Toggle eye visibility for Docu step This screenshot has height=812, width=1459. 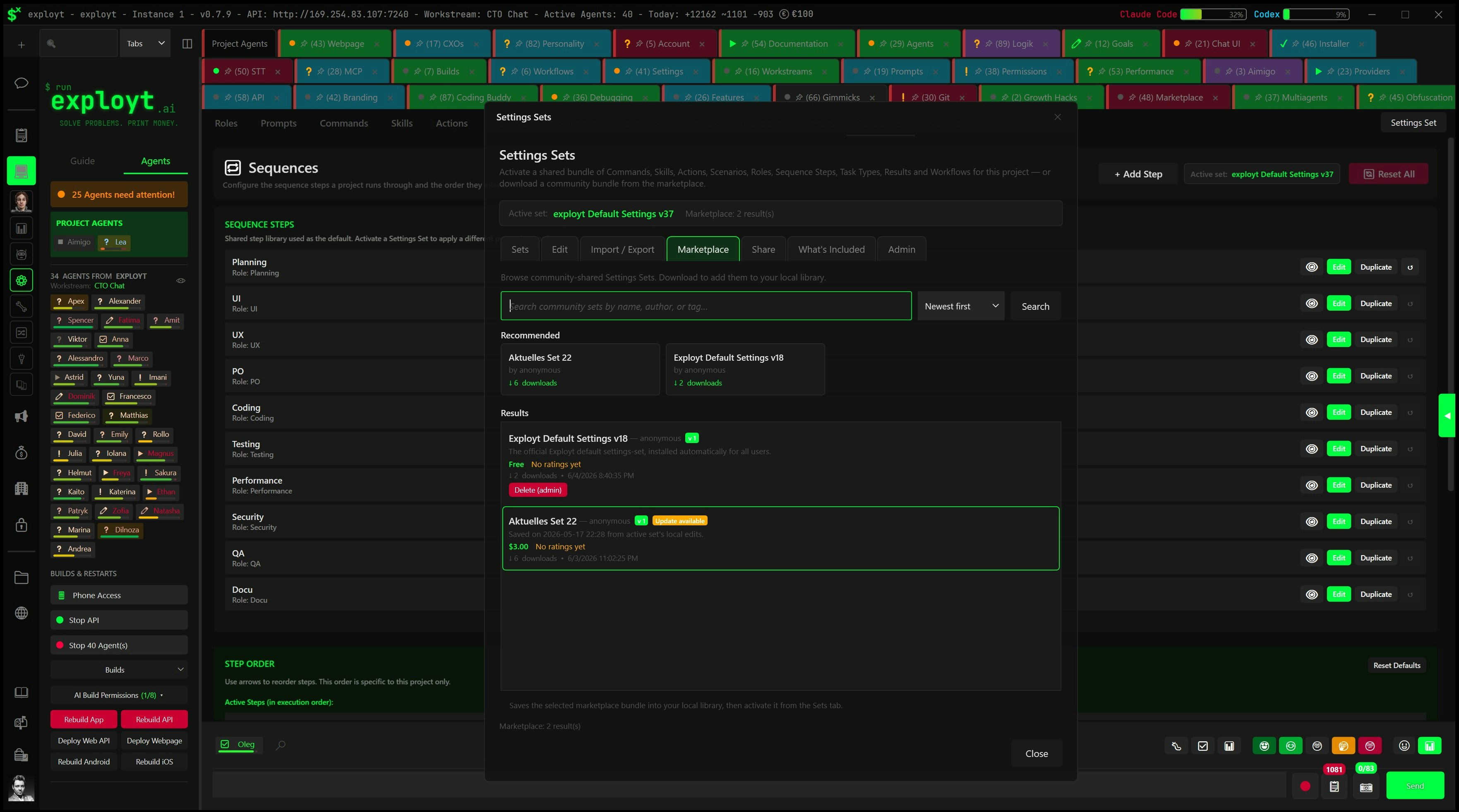click(1312, 594)
